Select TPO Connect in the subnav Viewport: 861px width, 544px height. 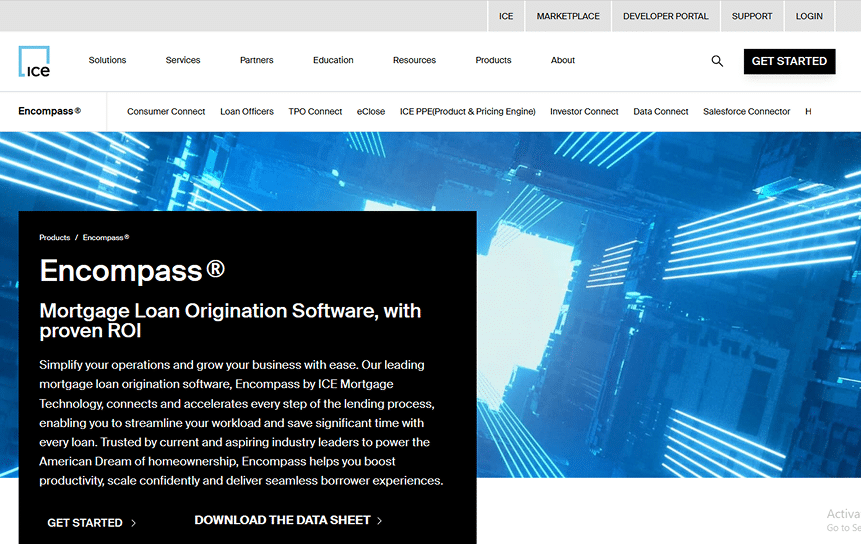315,111
